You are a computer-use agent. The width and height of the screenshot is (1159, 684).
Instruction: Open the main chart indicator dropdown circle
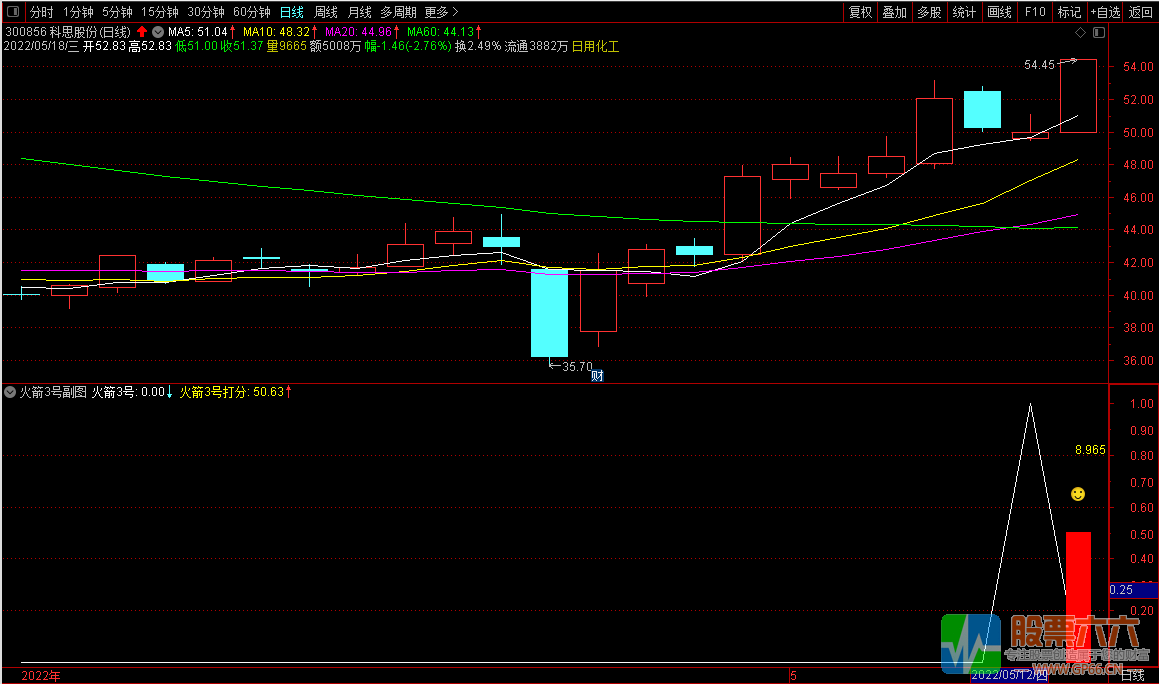pos(157,32)
